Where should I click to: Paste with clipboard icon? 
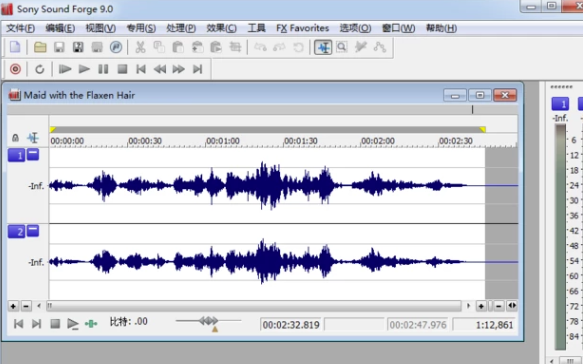(x=178, y=47)
